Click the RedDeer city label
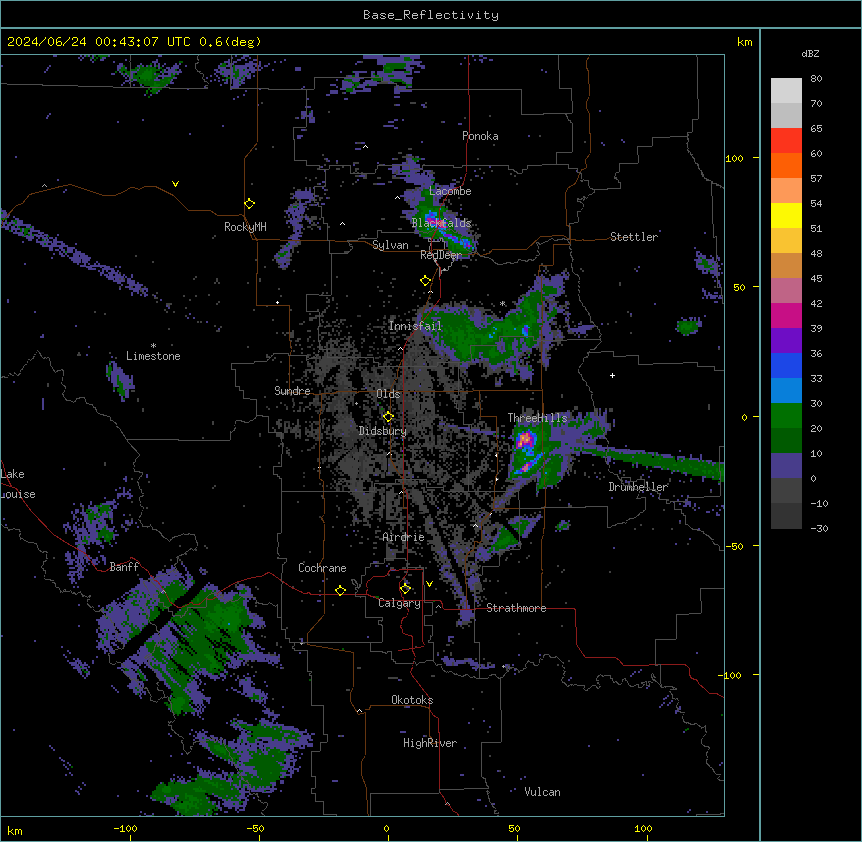 pos(441,255)
